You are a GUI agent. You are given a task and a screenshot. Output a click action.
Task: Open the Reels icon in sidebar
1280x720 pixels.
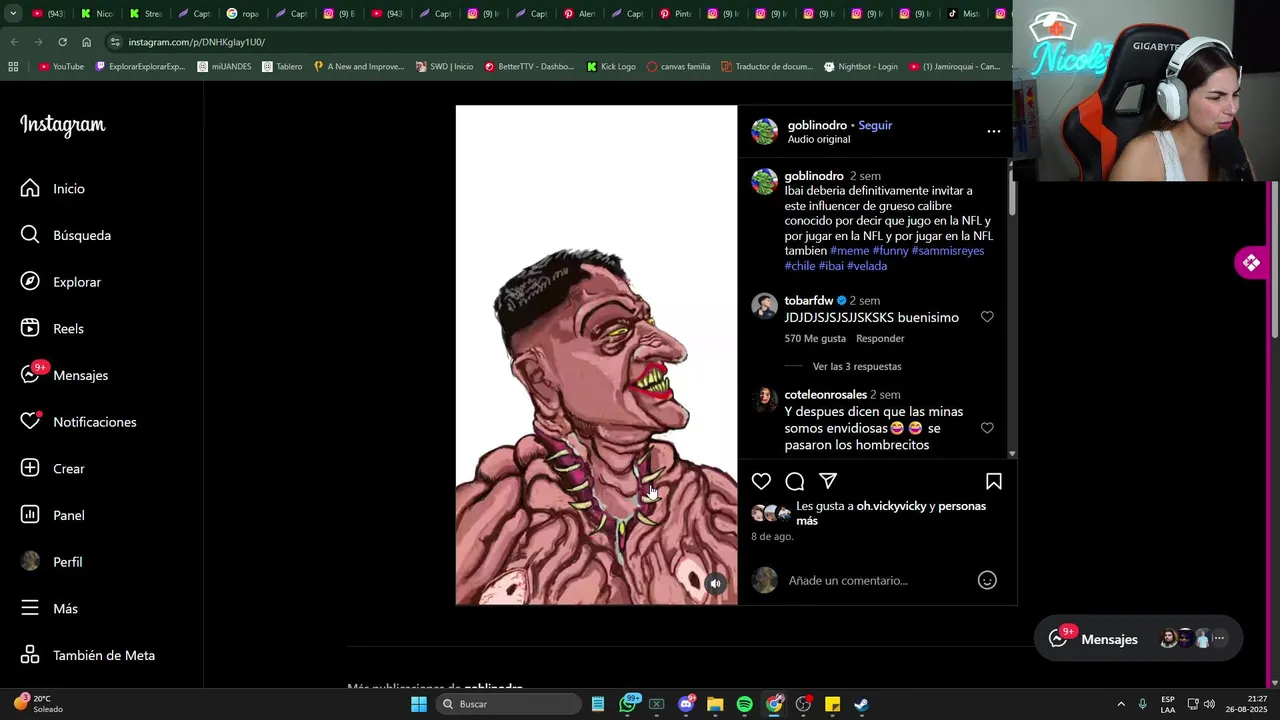pos(30,328)
